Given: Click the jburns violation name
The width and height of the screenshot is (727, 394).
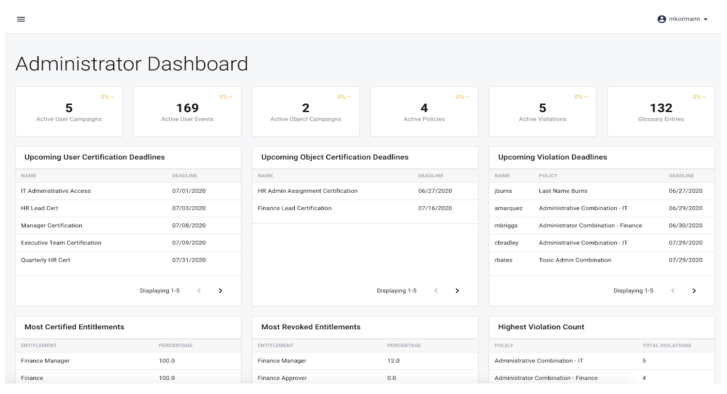Looking at the screenshot, I should point(503,191).
